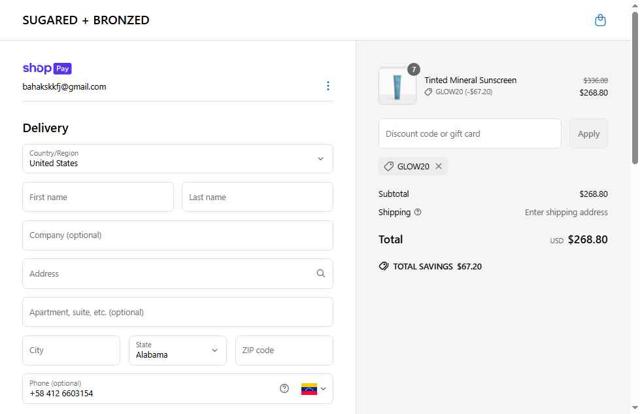
Task: Click the total savings tag icon
Action: pyautogui.click(x=384, y=266)
